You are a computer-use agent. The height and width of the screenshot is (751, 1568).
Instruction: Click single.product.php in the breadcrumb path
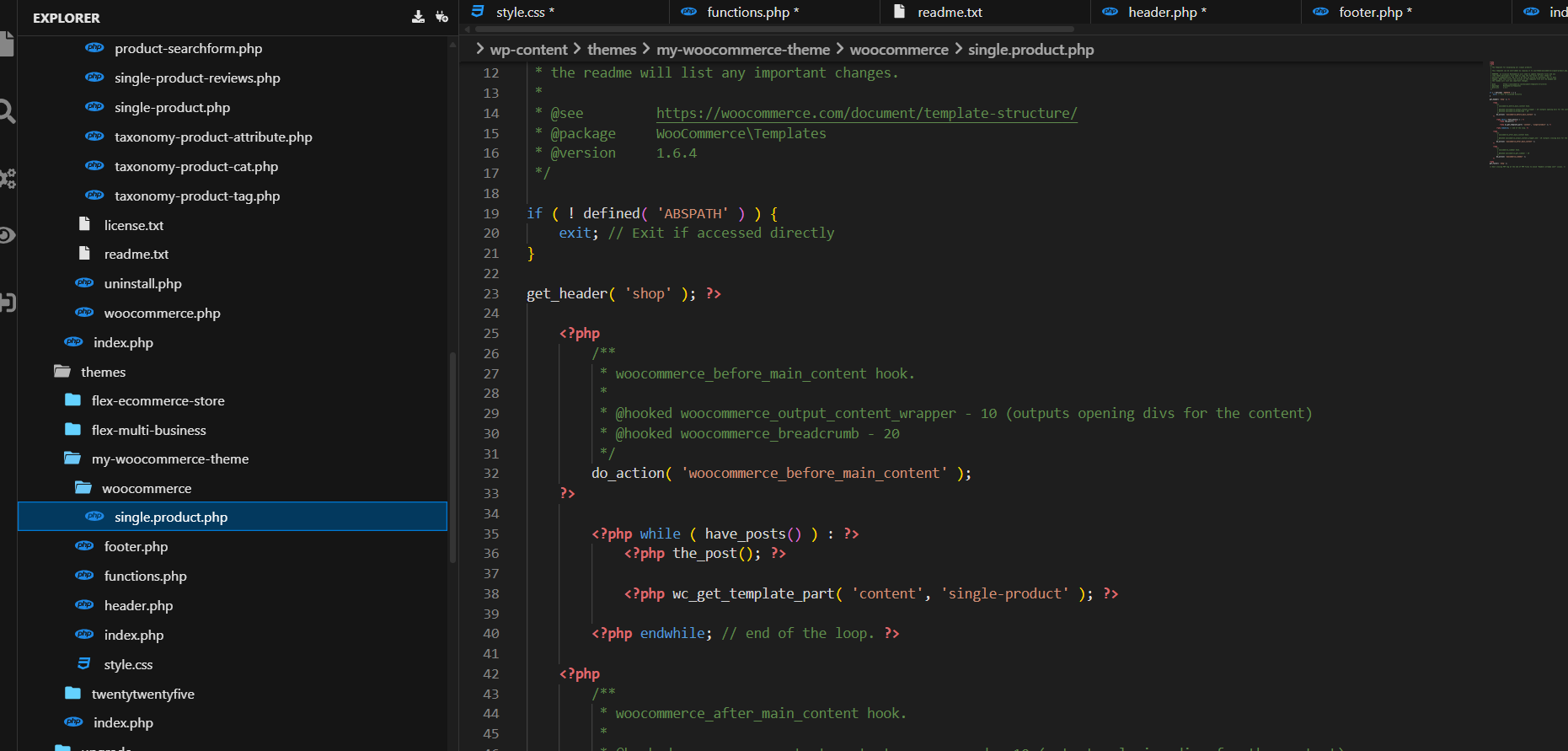coord(1031,50)
